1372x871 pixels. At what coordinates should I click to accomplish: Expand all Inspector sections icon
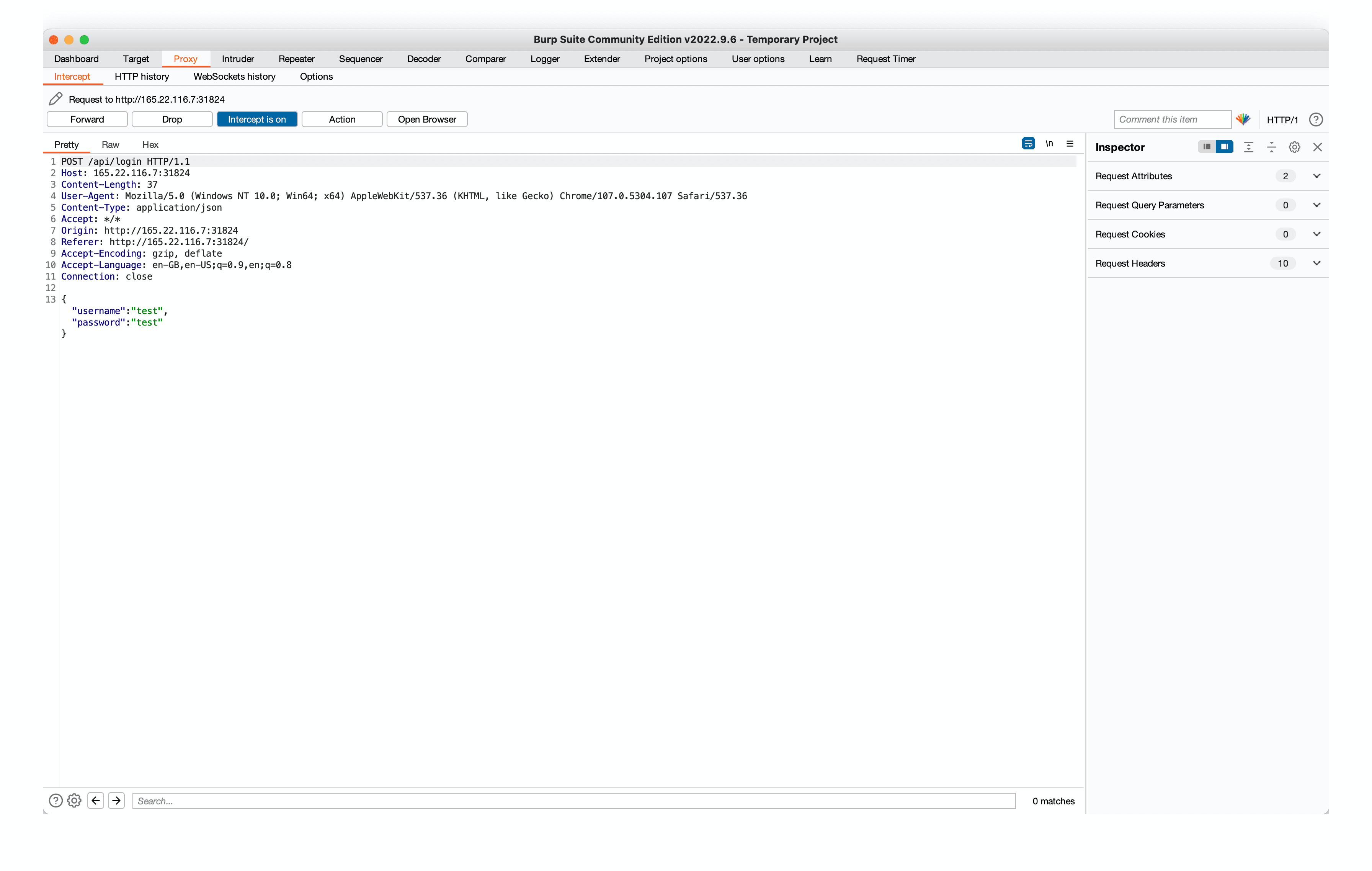[x=1248, y=147]
